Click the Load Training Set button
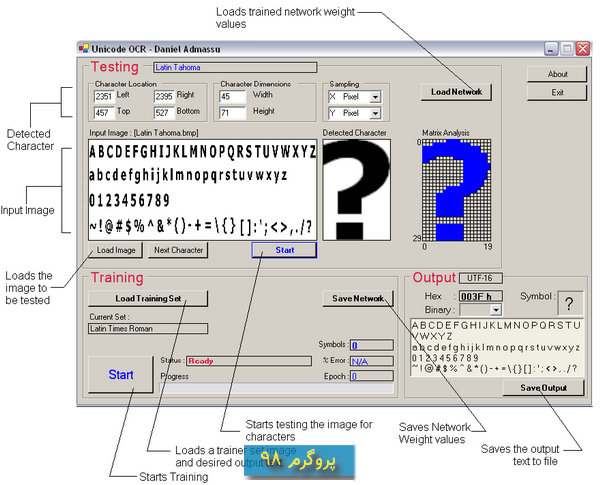 tap(147, 298)
